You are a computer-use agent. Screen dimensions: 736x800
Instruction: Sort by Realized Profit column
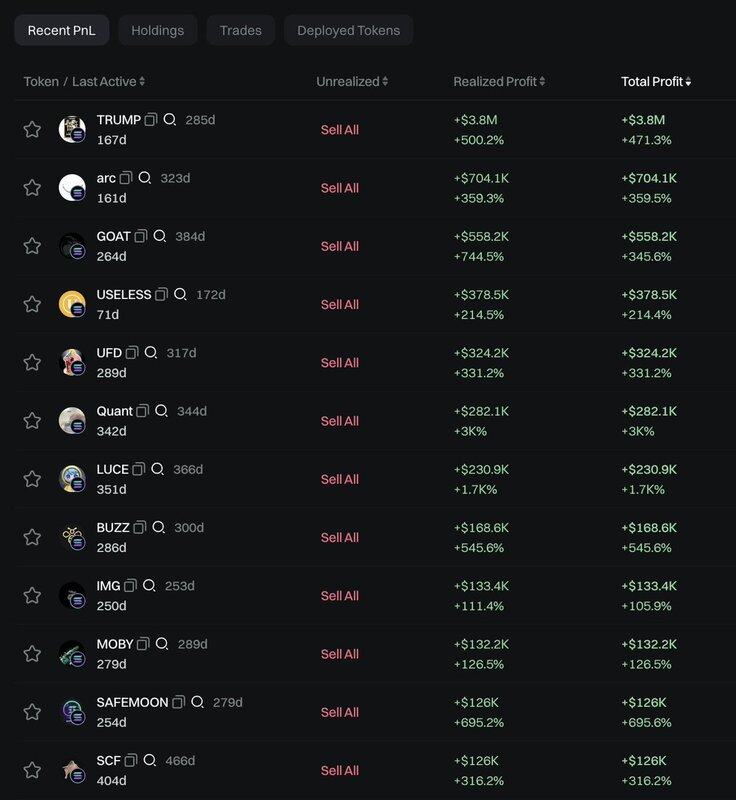point(499,81)
